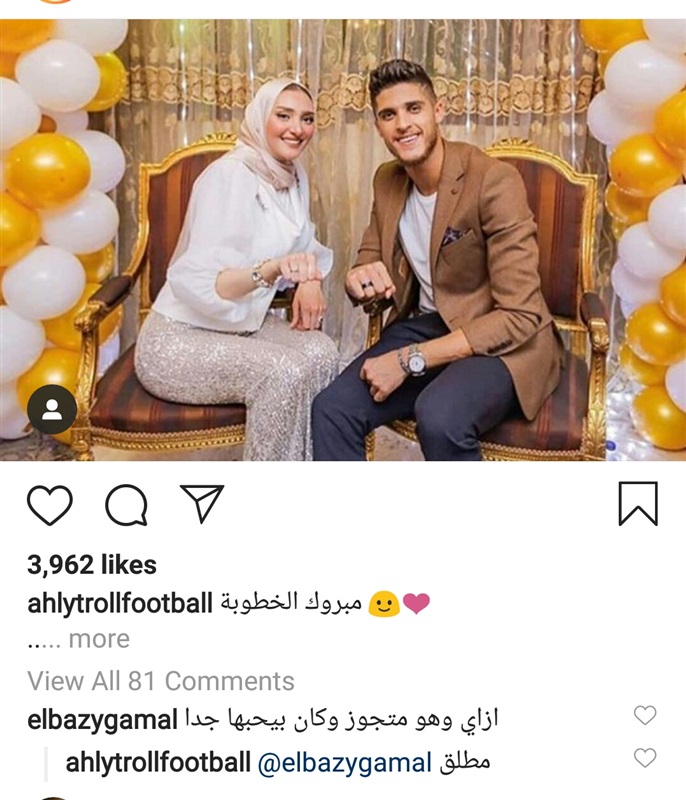Tap the reply text "مطلق"
This screenshot has width=686, height=800.
click(465, 762)
